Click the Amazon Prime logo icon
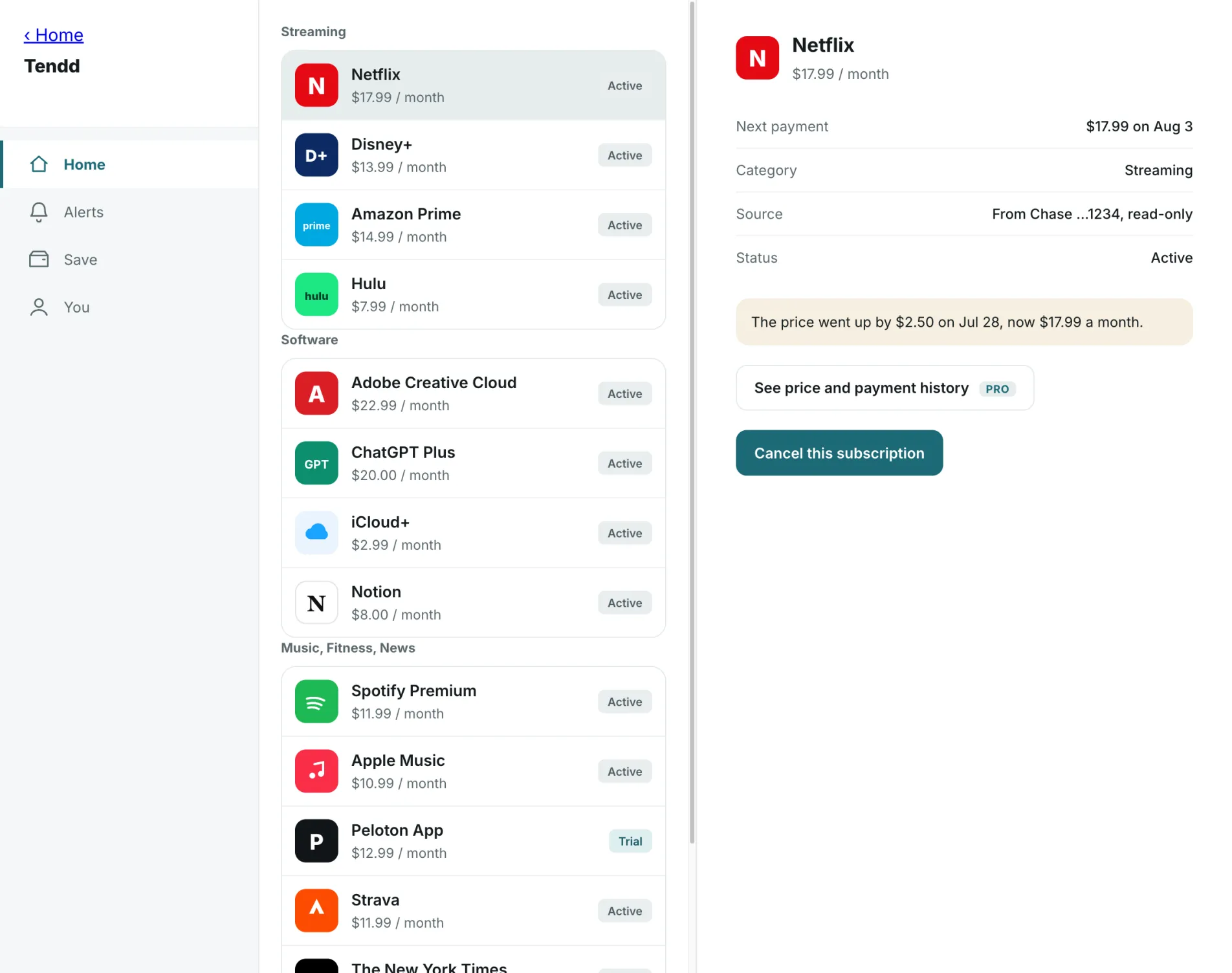Image resolution: width=1232 pixels, height=973 pixels. (x=316, y=225)
